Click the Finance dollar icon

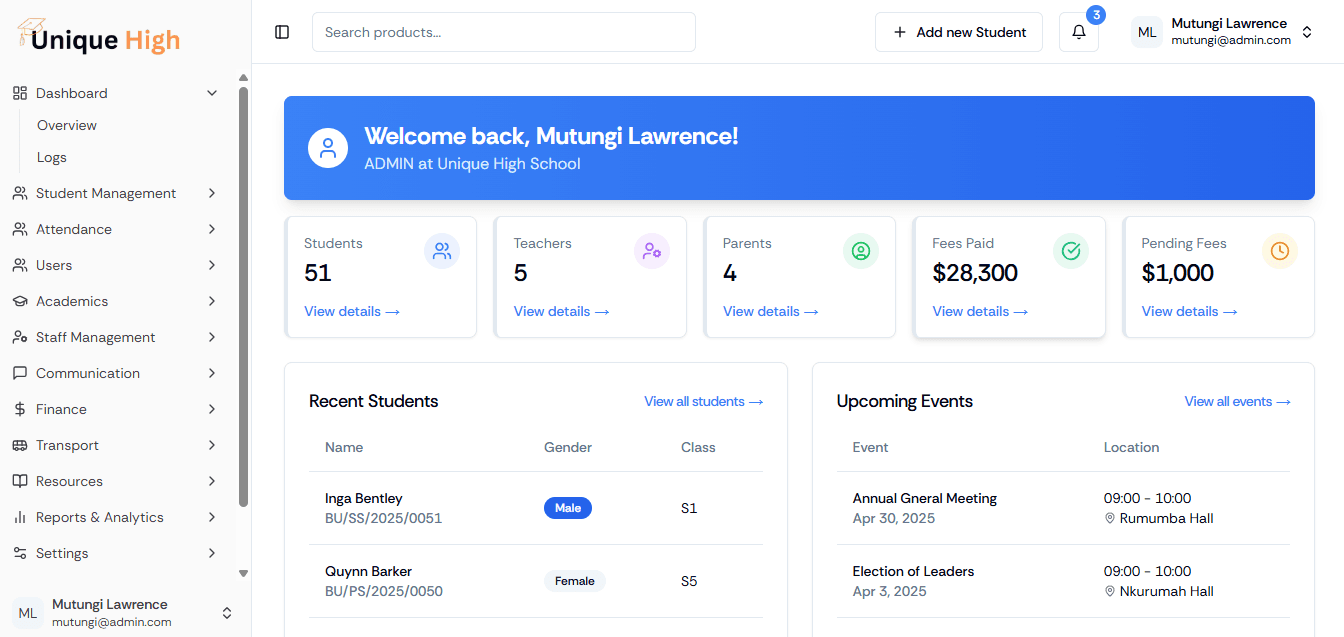point(20,409)
